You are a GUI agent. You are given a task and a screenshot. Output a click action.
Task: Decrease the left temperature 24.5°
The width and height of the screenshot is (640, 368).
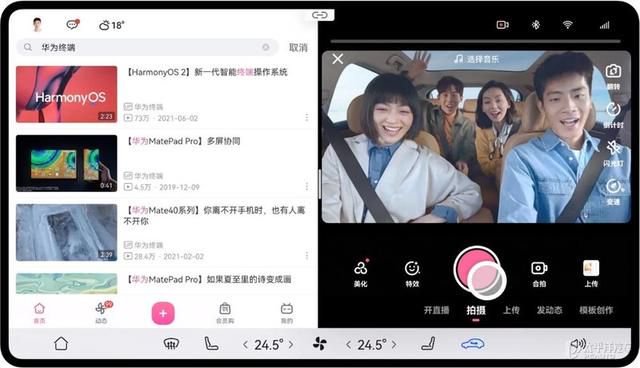pos(245,345)
